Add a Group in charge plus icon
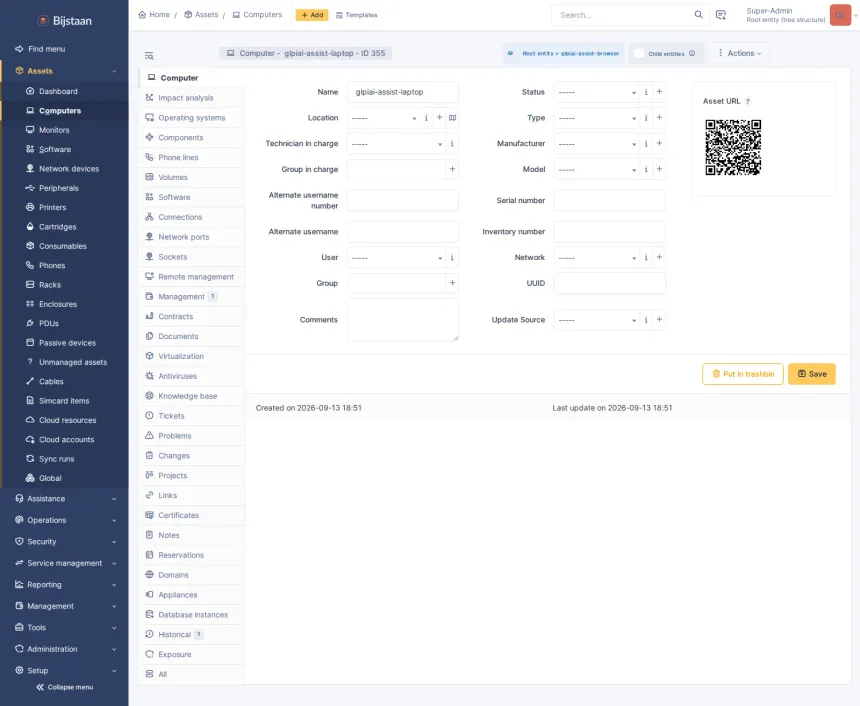This screenshot has height=706, width=860. coord(452,169)
